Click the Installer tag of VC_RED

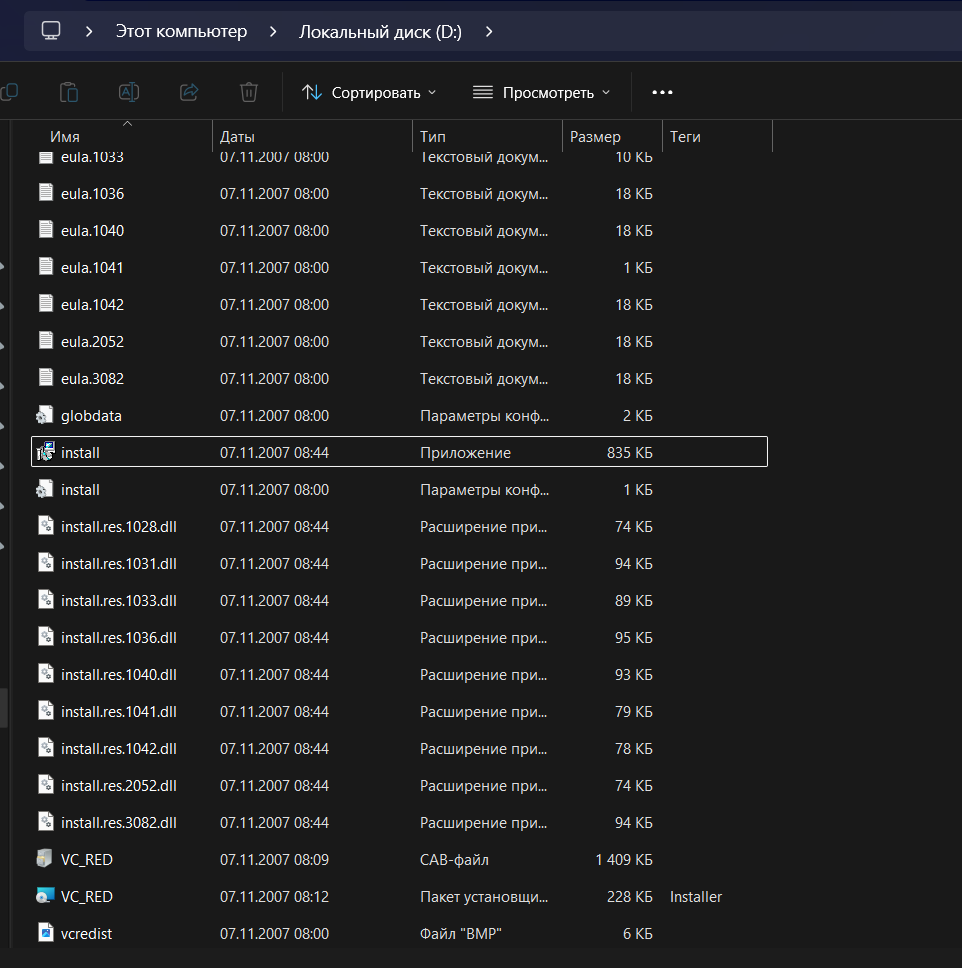(x=696, y=897)
